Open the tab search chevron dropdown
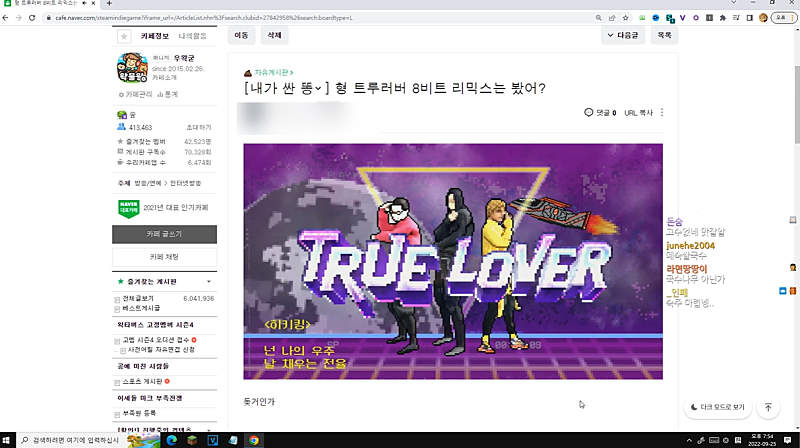800x448 pixels. (734, 3)
